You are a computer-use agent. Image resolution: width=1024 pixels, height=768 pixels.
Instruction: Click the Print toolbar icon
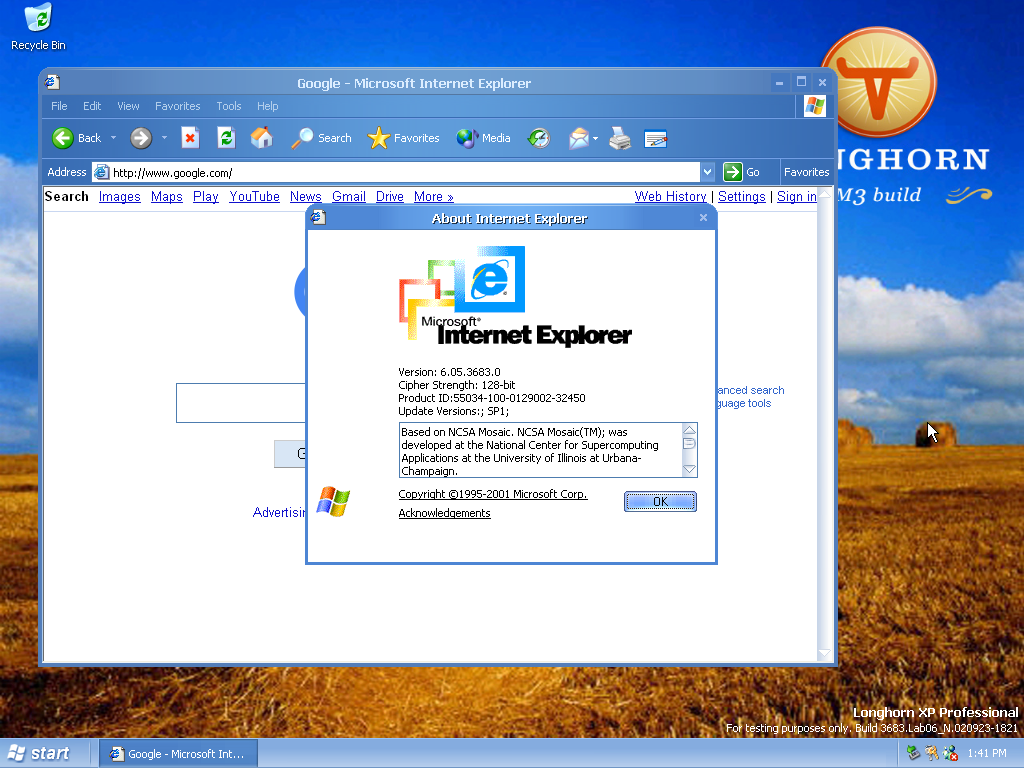[x=620, y=138]
